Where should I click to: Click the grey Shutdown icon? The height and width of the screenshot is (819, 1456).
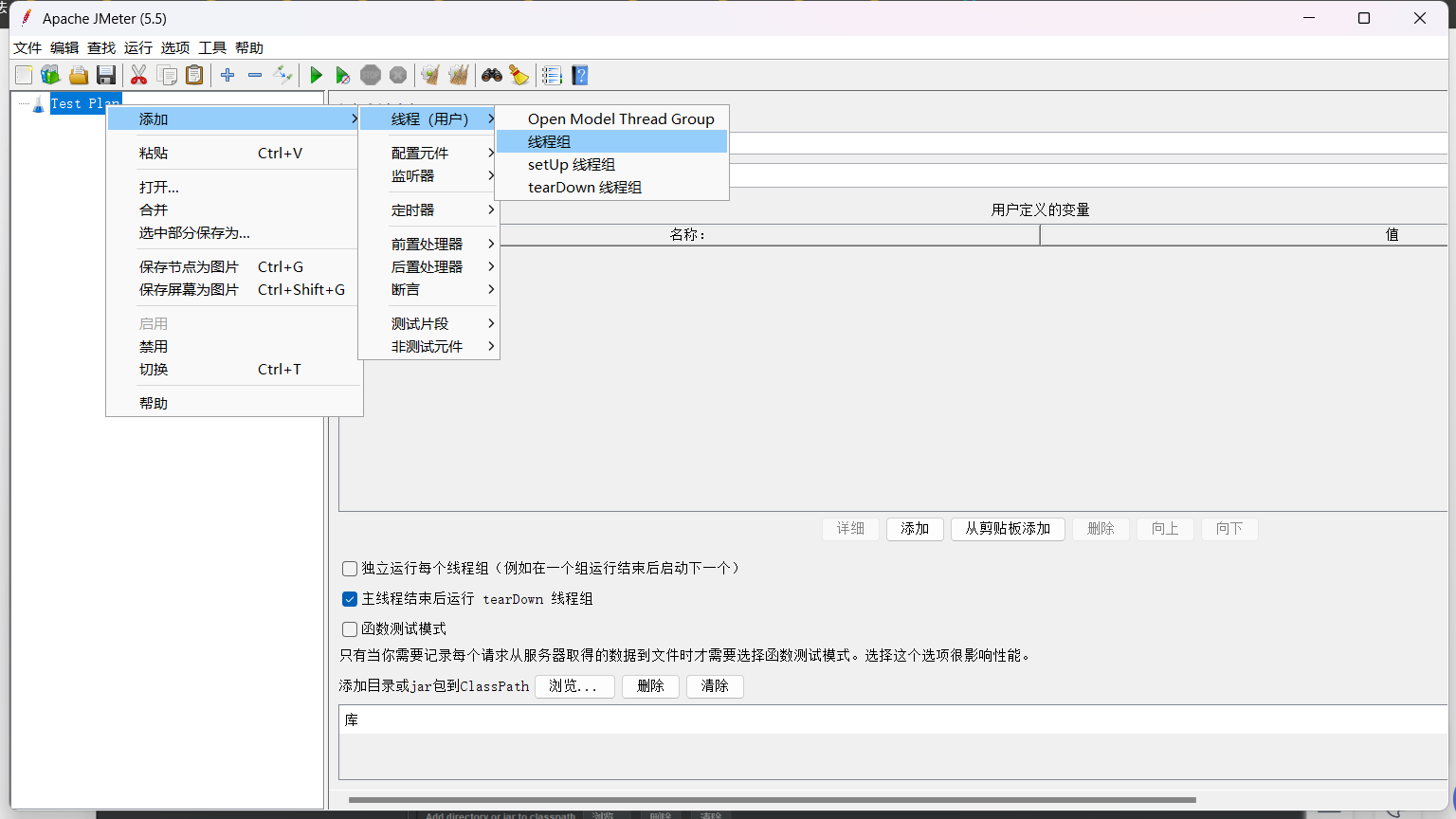click(398, 75)
